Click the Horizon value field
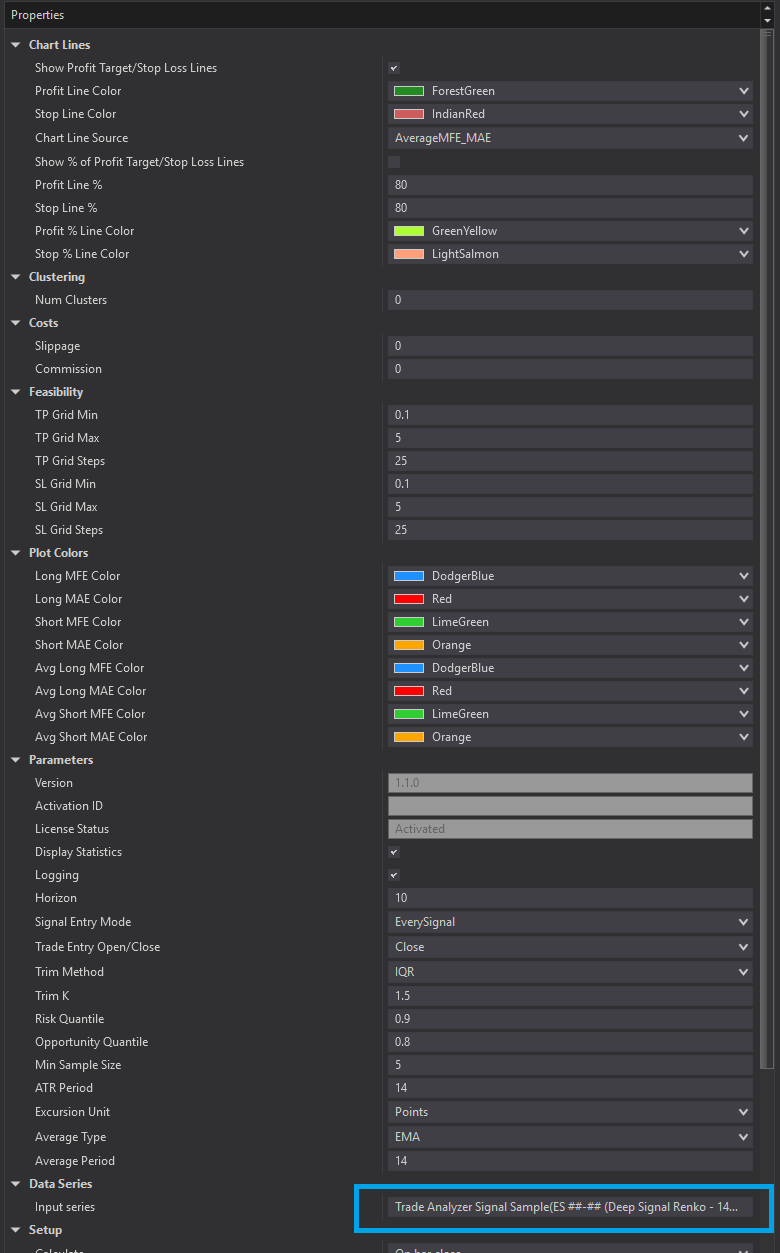Screen dimensions: 780x1253 pos(570,898)
